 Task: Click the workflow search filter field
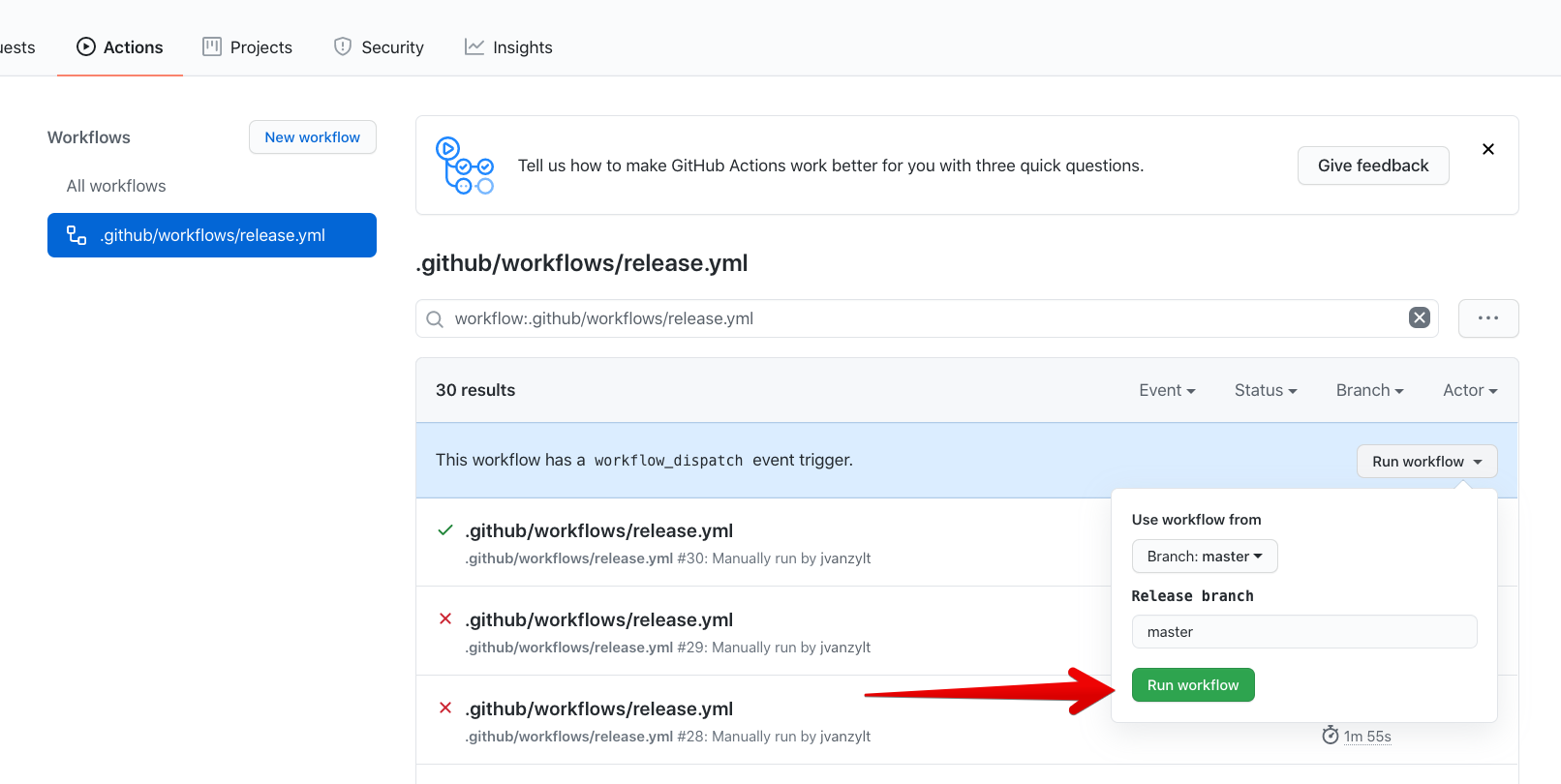tap(927, 318)
